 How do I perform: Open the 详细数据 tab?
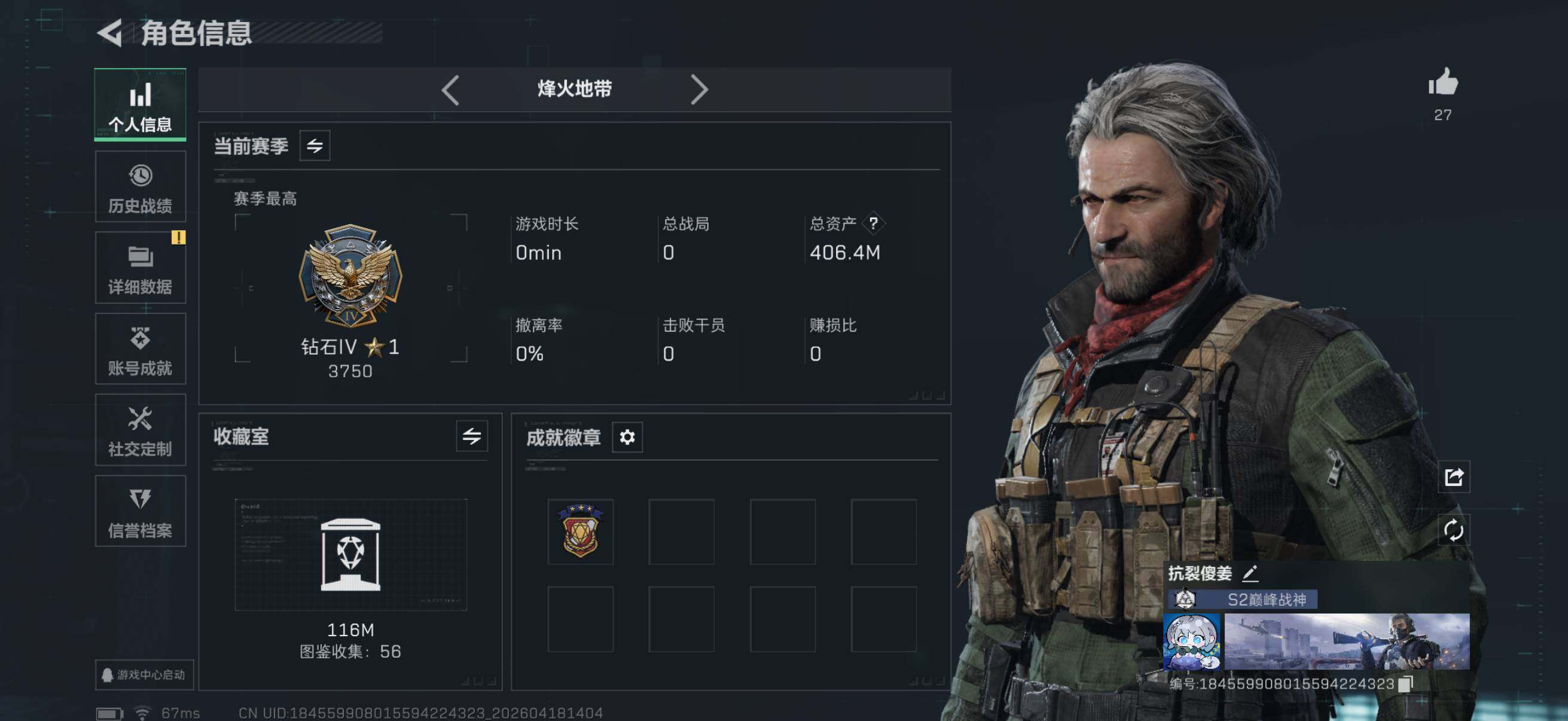(x=141, y=268)
